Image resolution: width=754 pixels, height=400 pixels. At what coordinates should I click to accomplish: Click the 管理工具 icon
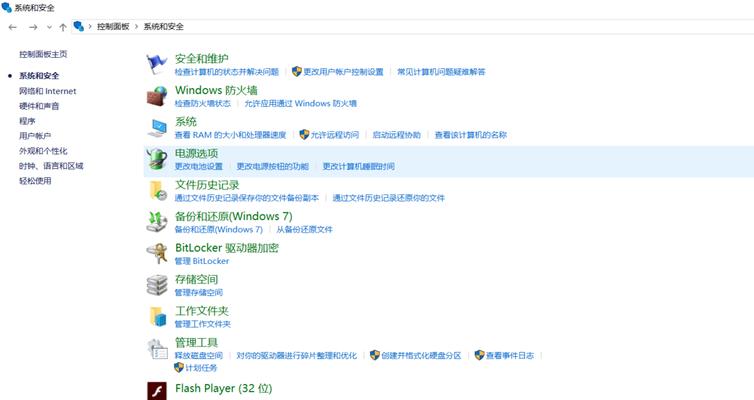[x=157, y=349]
